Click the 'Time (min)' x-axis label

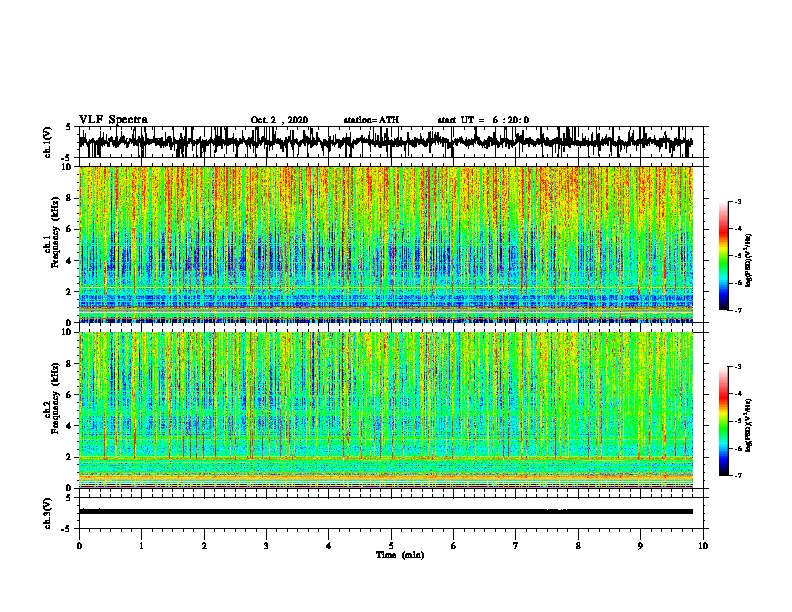(400, 555)
